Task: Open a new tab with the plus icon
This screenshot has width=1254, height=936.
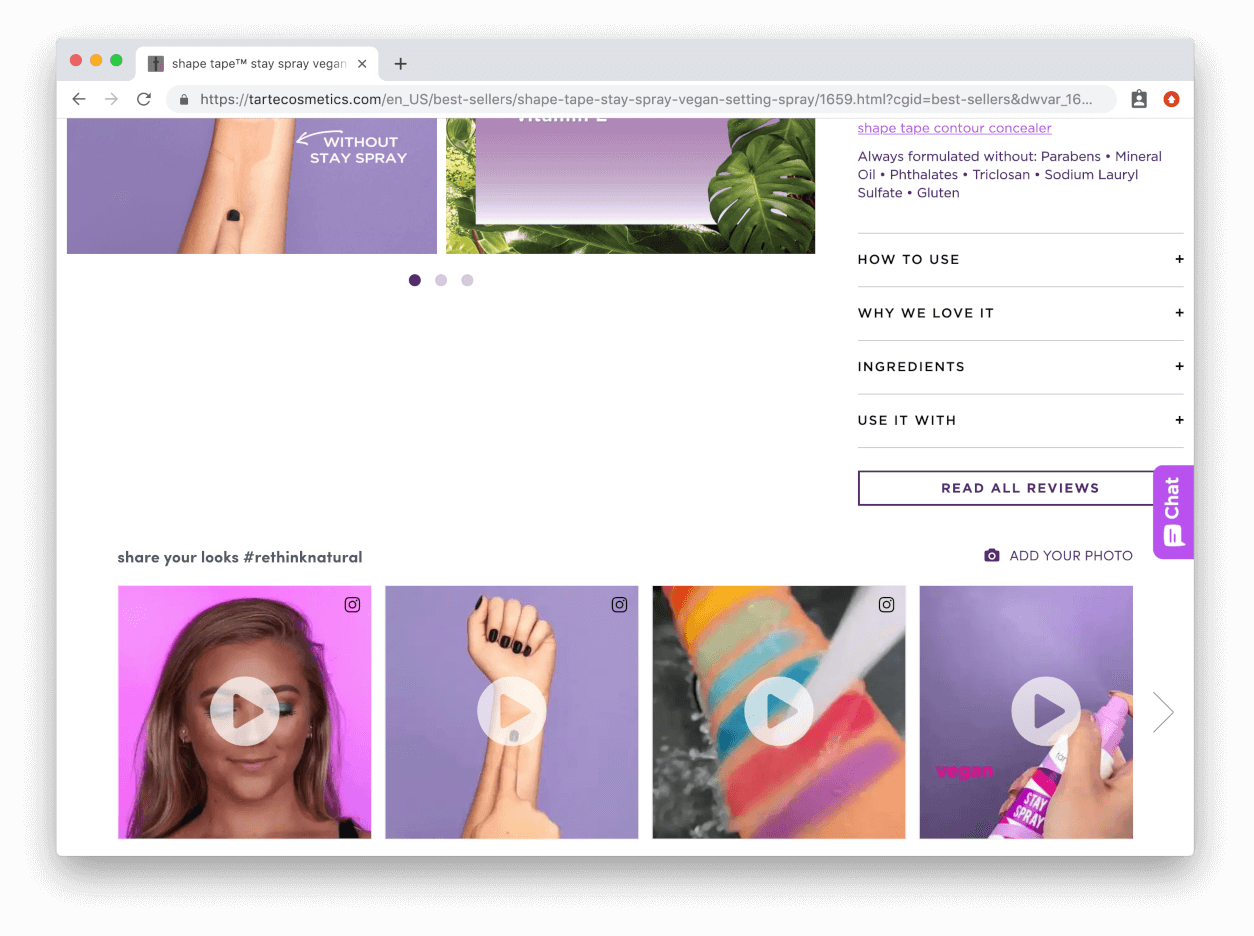Action: [x=400, y=64]
